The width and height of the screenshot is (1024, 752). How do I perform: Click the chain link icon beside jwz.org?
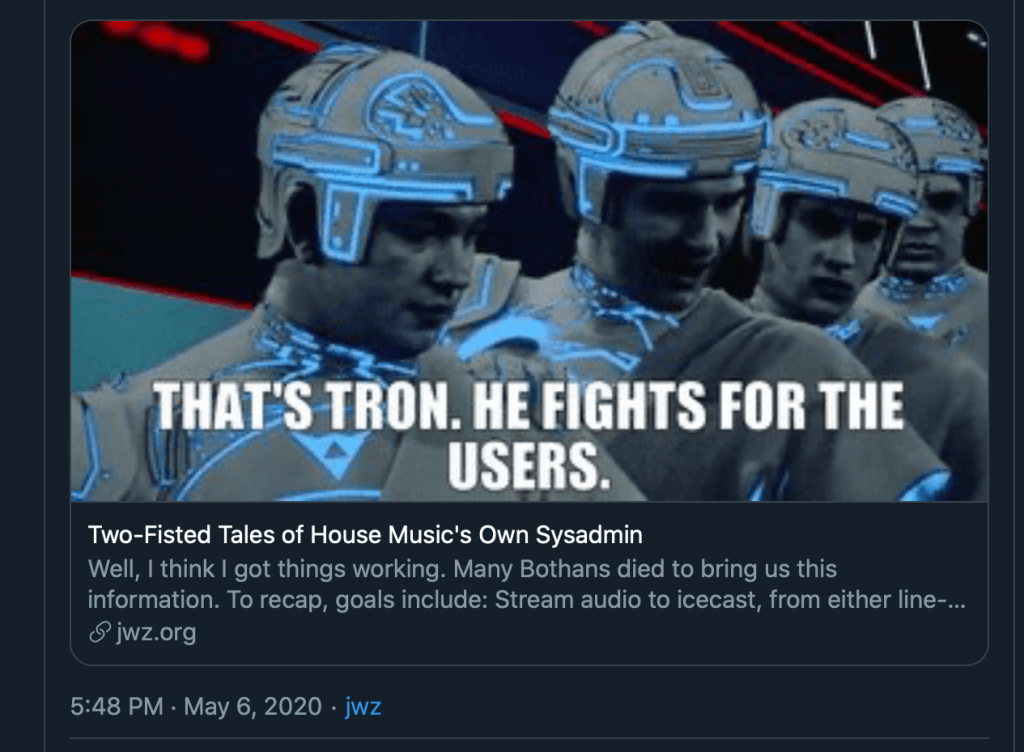99,633
